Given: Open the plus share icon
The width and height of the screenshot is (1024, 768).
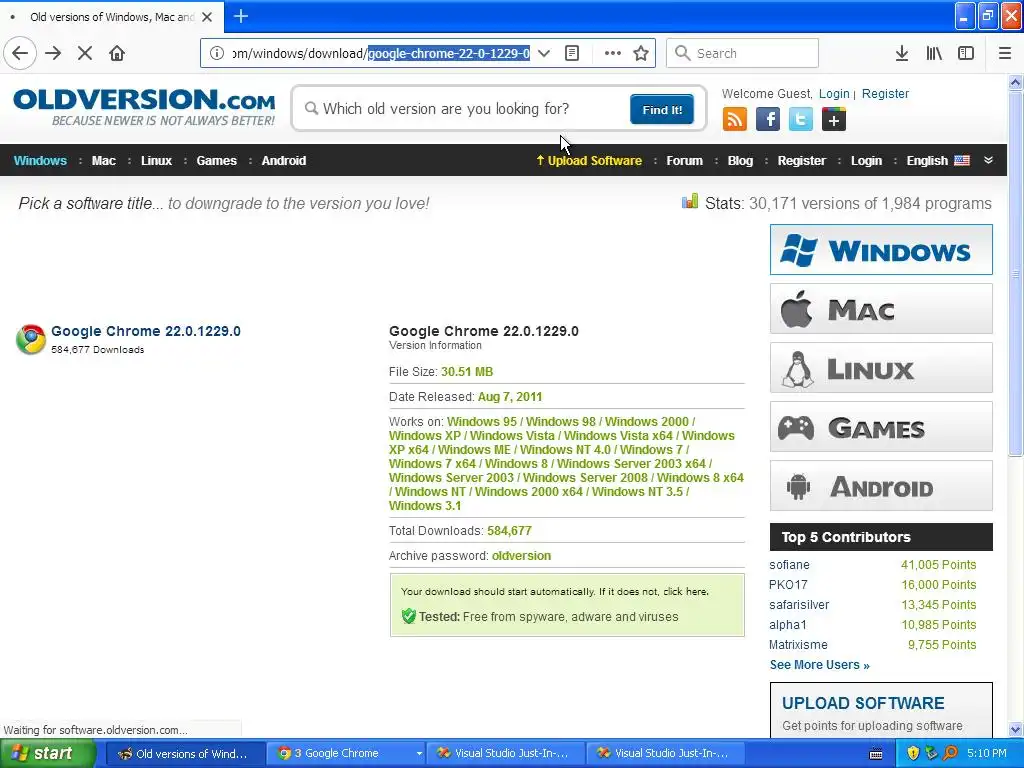Looking at the screenshot, I should (834, 120).
